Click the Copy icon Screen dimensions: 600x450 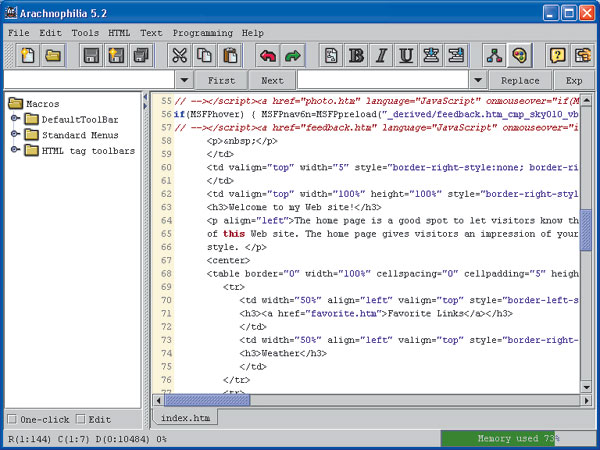204,55
